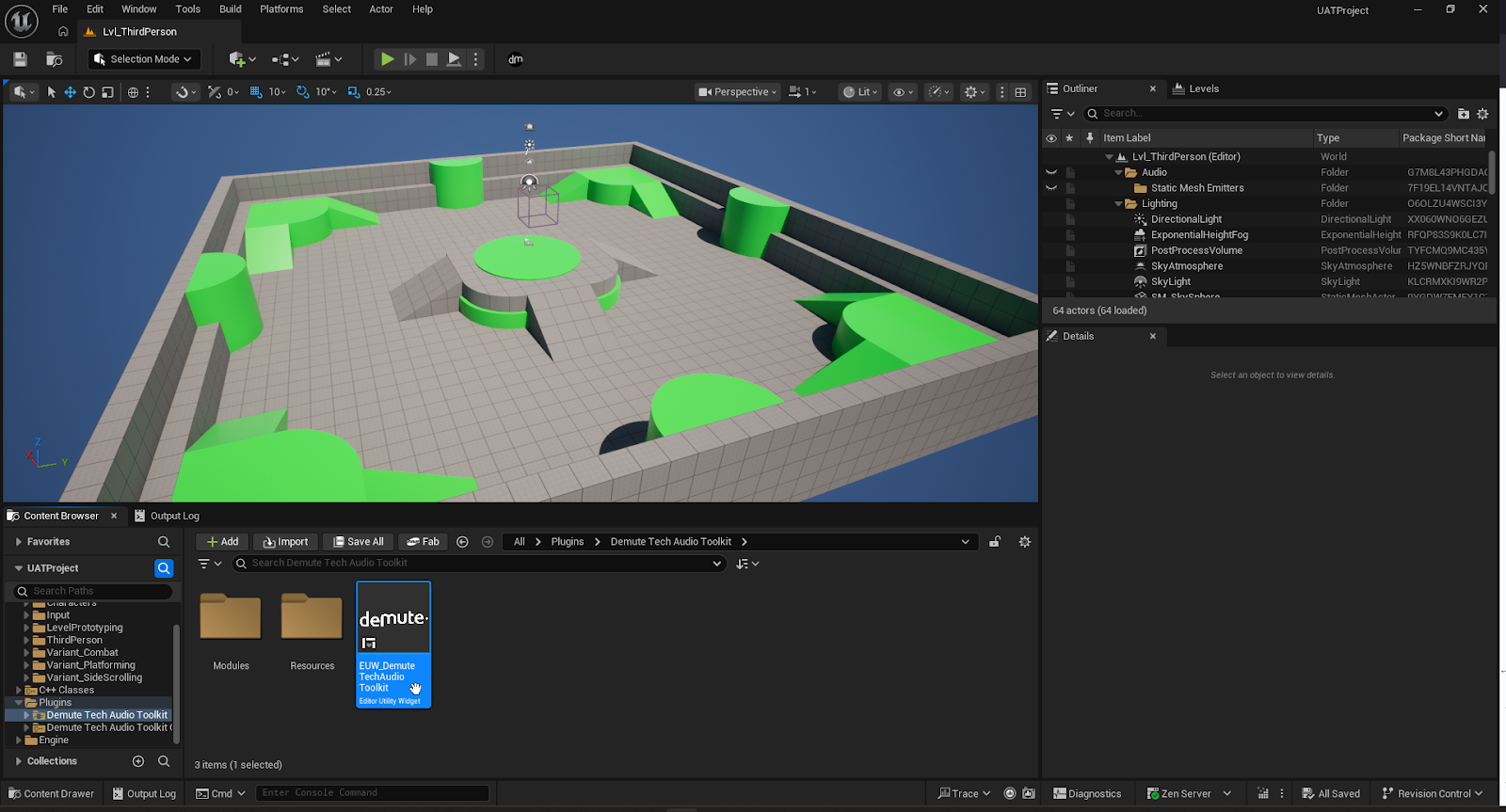
Task: Open the Outliner settings gear
Action: (x=1482, y=114)
